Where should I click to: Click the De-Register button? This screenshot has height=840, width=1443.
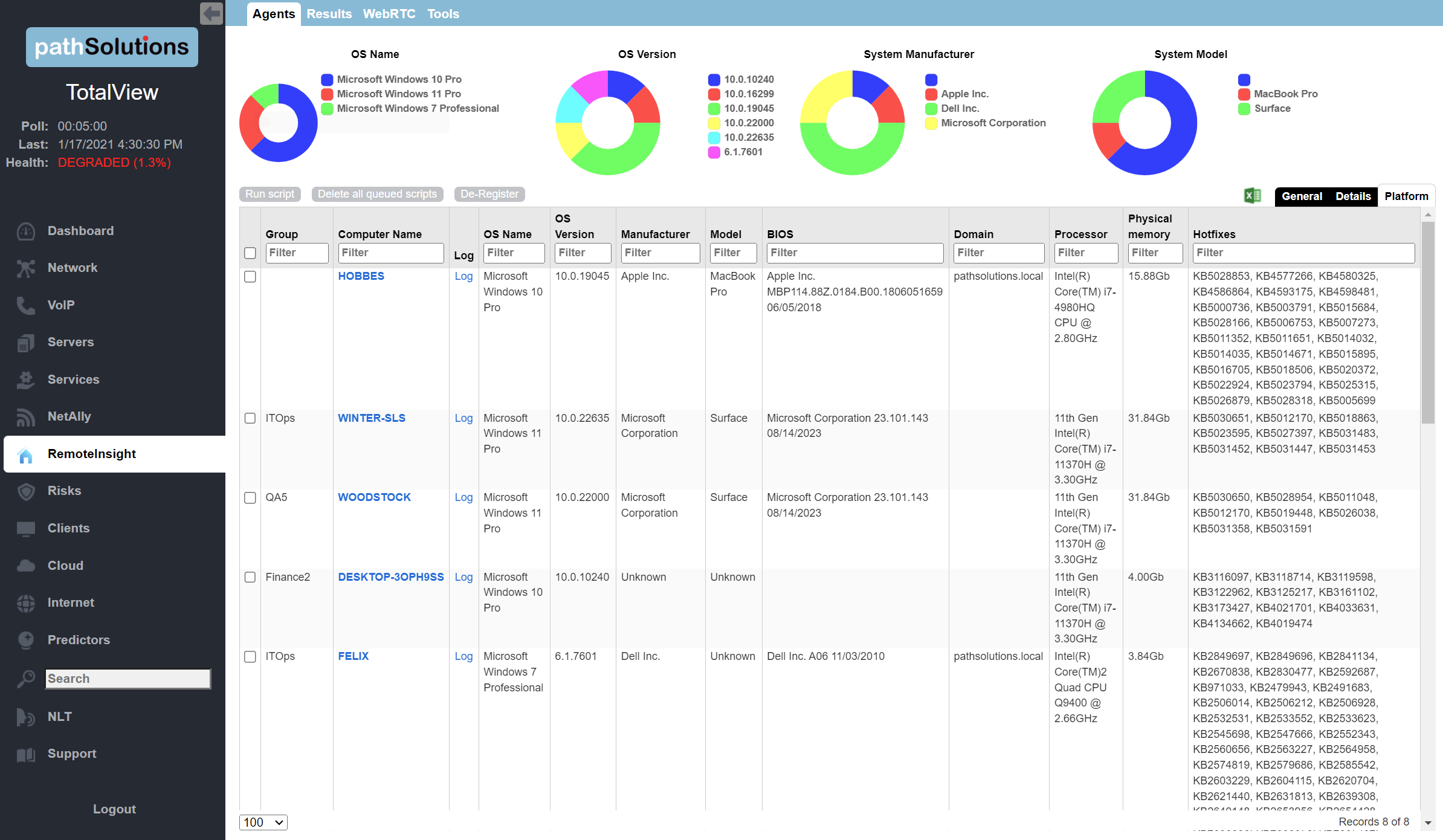click(x=489, y=194)
